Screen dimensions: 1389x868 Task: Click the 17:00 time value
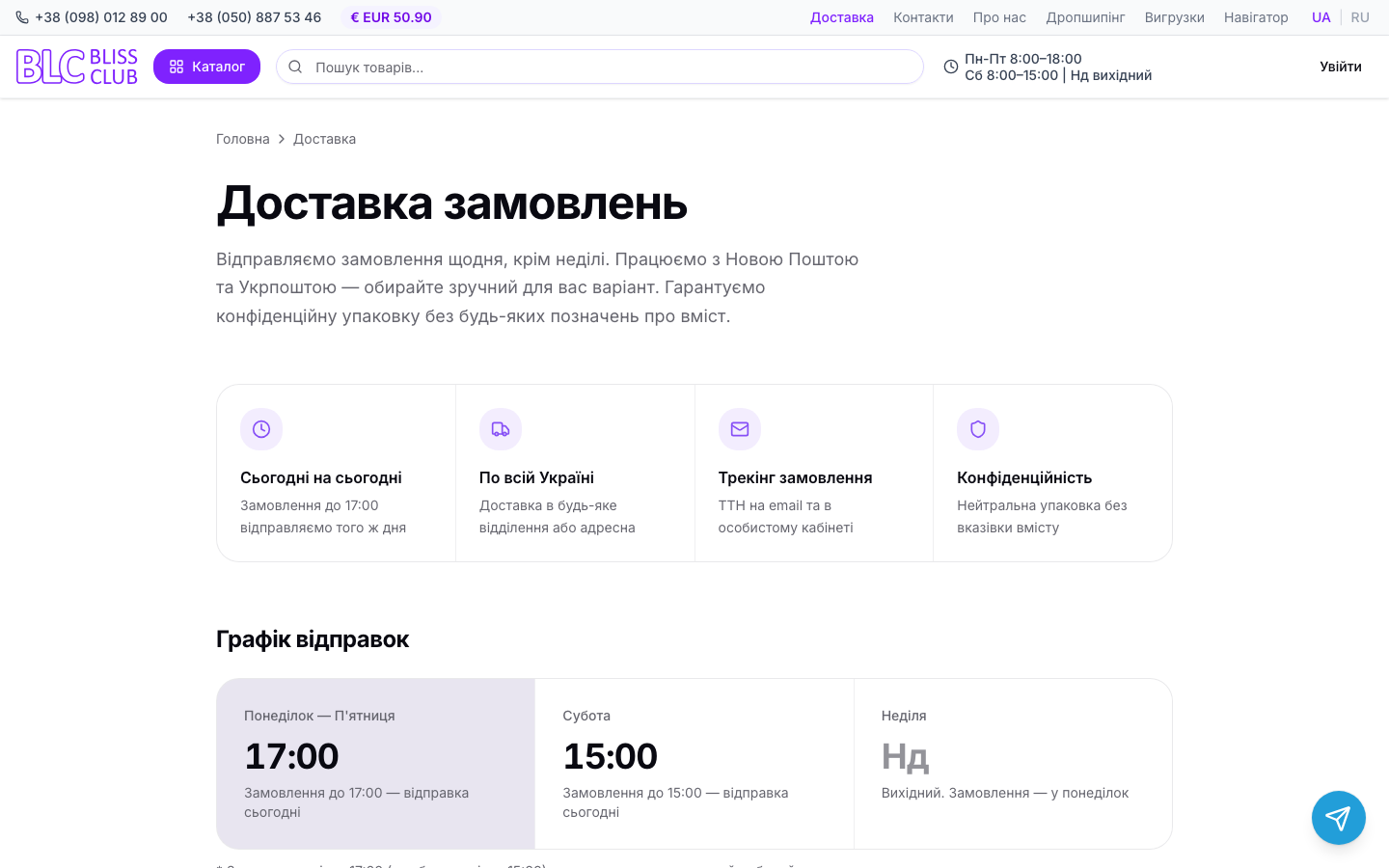[291, 756]
